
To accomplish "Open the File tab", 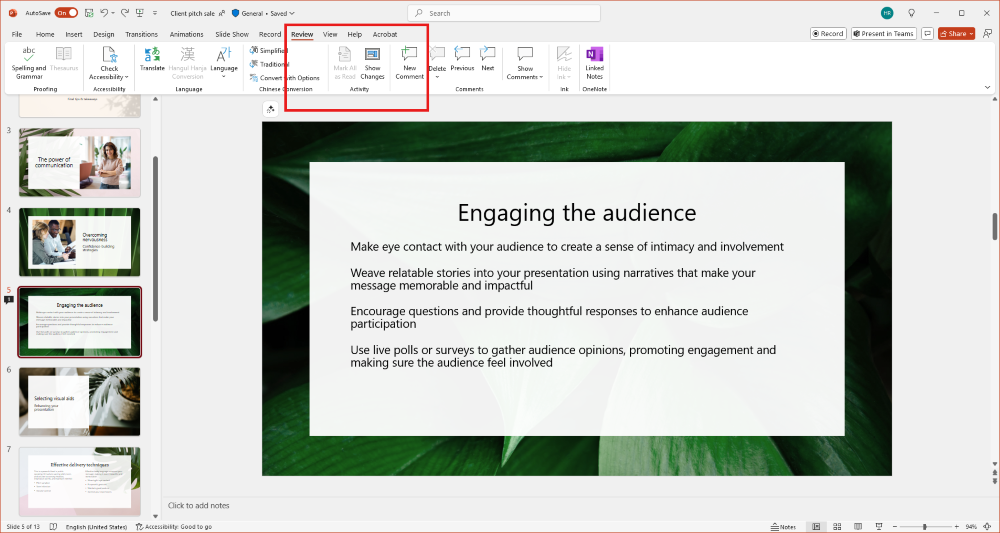I will point(17,34).
